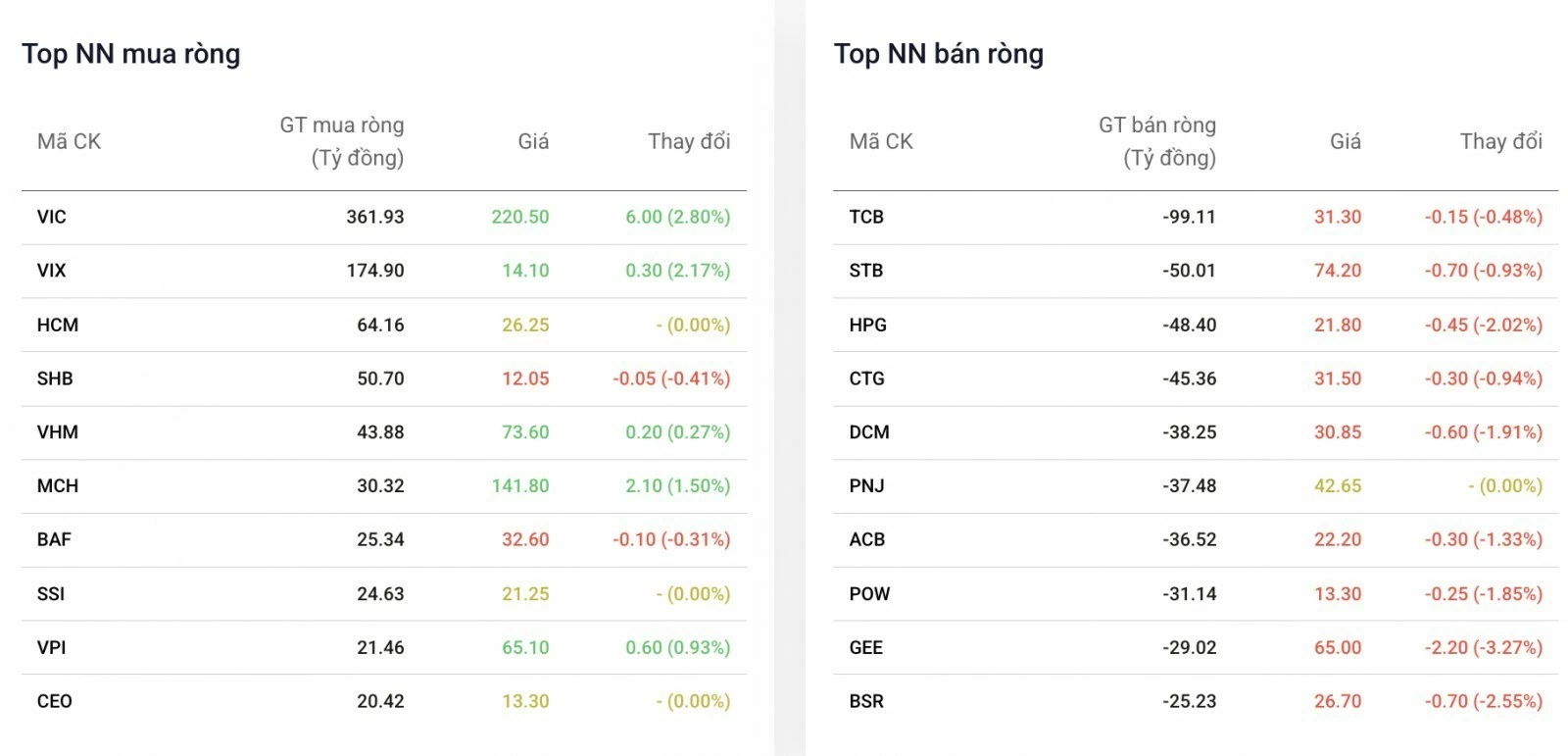Click MCH price 141.80

520,486
